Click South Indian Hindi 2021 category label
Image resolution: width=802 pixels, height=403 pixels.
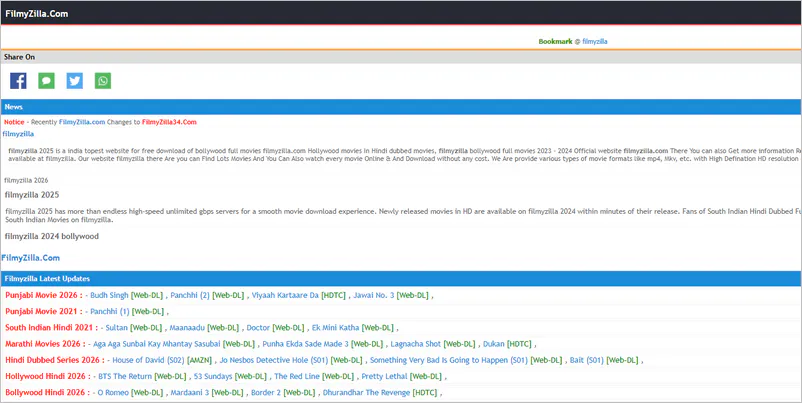(52, 328)
